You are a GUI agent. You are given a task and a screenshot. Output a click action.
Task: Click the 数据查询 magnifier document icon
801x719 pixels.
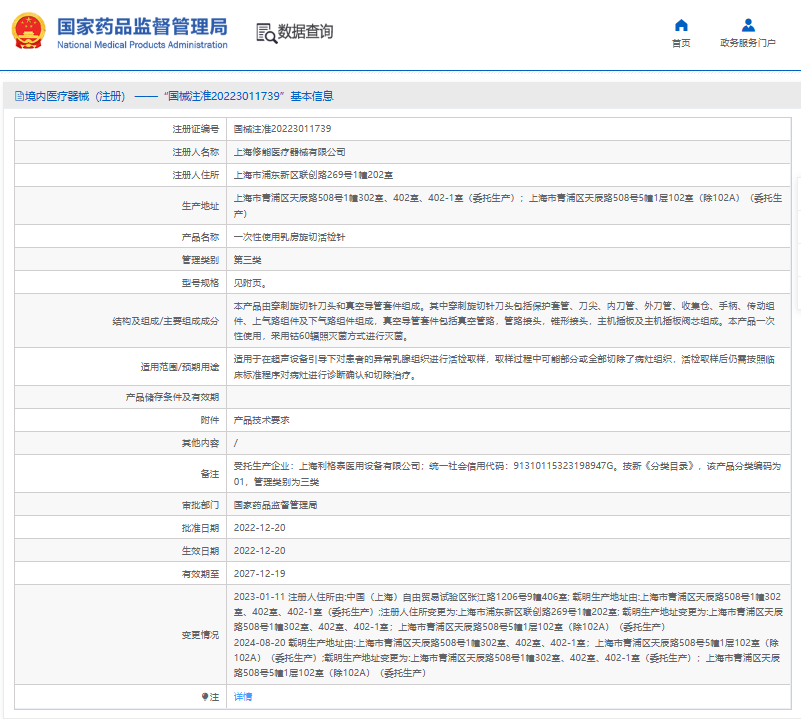click(266, 32)
